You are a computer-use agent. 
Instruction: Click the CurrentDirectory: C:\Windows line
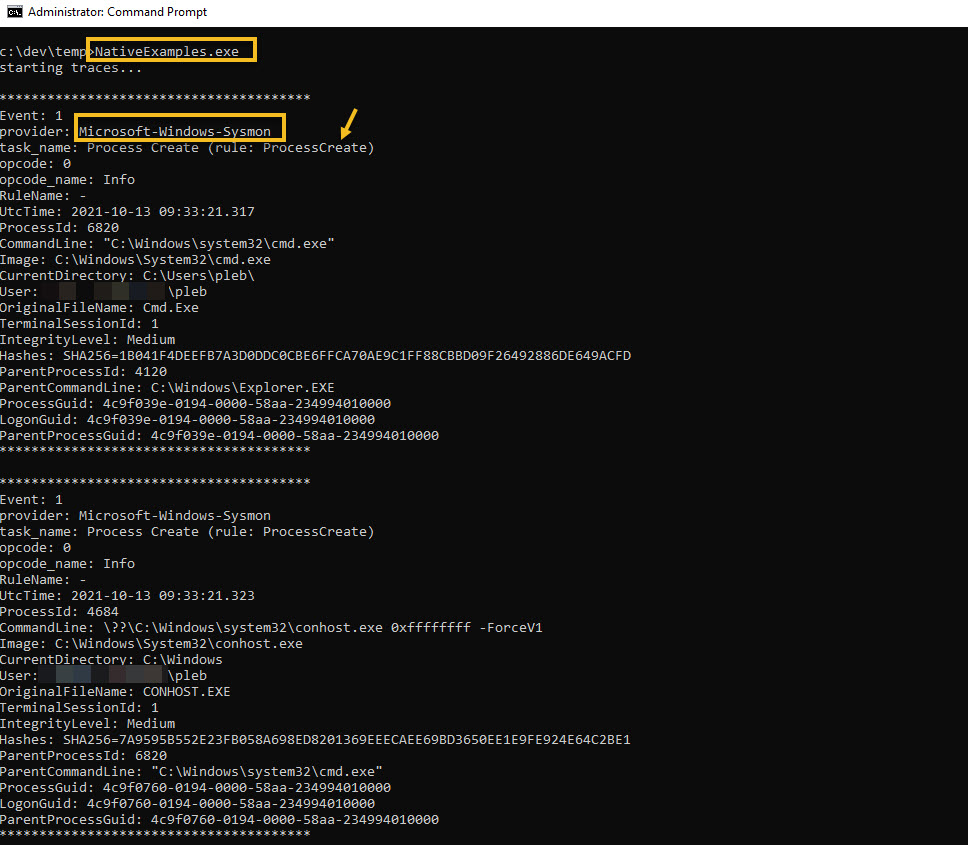111,660
